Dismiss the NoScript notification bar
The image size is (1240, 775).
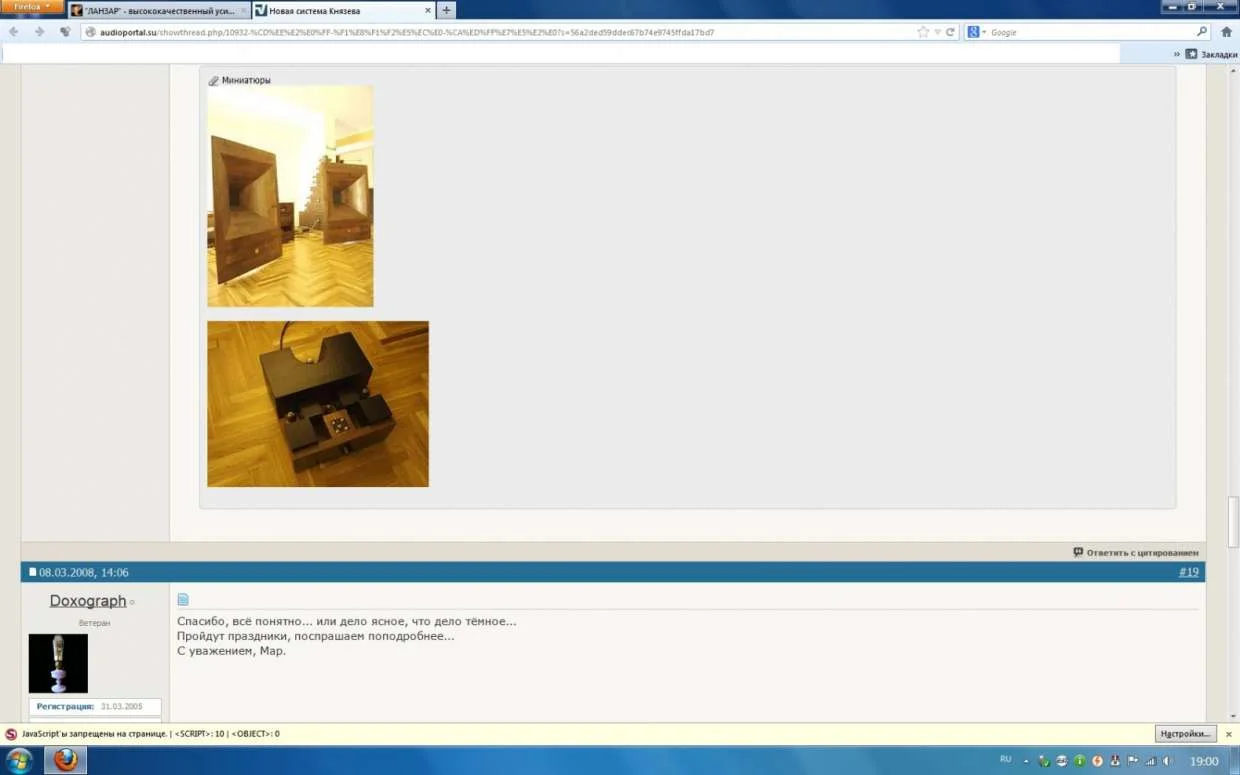[x=1229, y=734]
